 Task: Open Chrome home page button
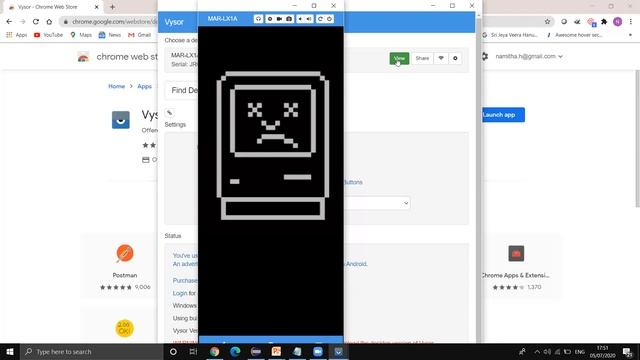coord(49,22)
